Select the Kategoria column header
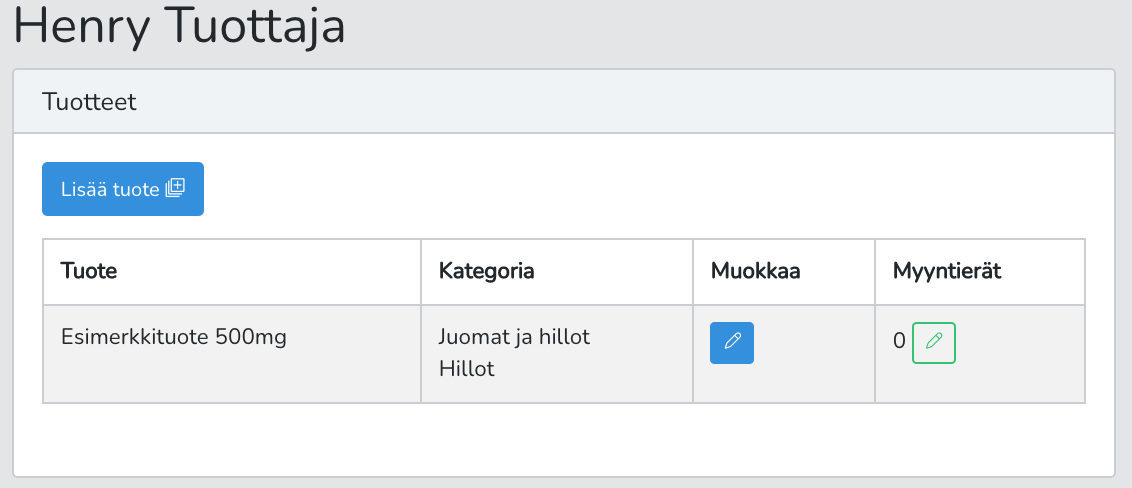Viewport: 1132px width, 488px height. 487,271
